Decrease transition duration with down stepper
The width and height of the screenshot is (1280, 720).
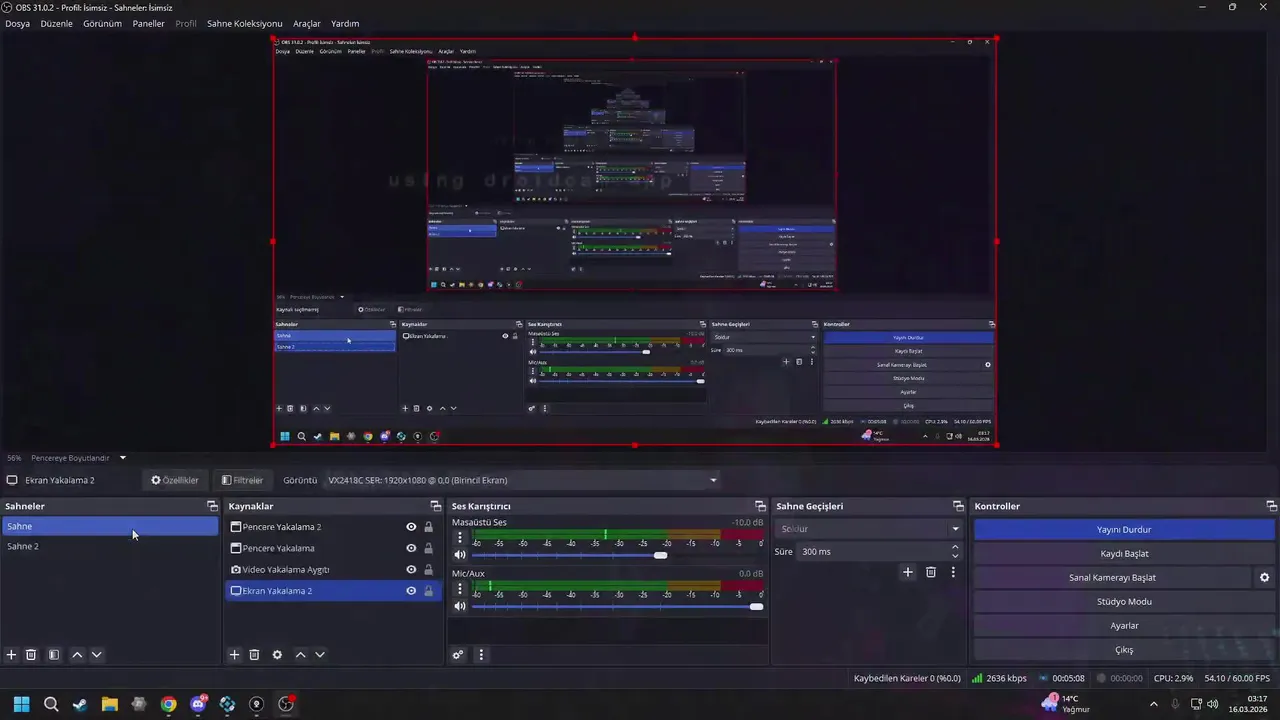(955, 556)
